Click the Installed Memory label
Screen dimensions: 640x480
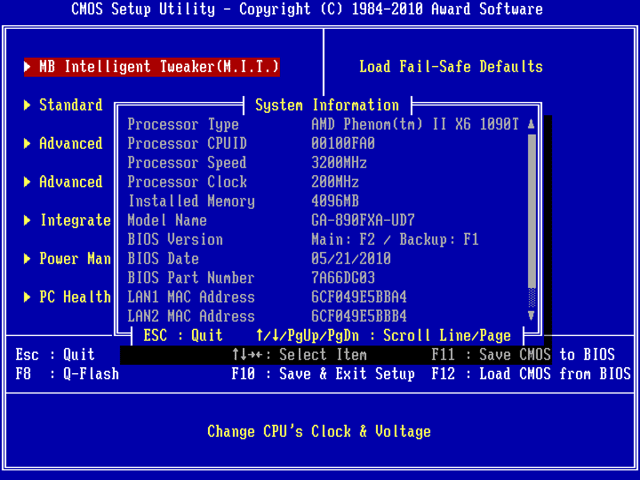191,201
